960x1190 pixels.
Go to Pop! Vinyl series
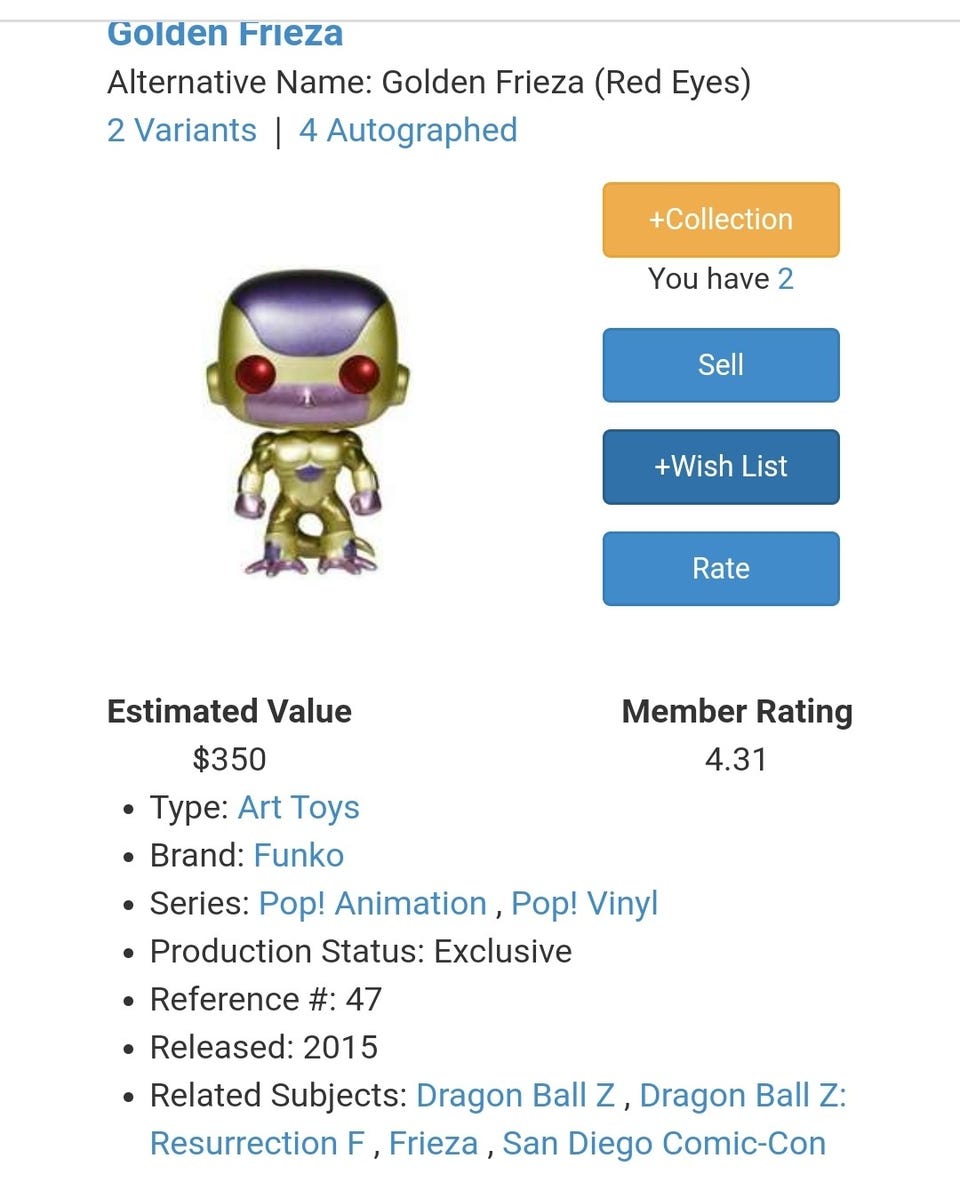pyautogui.click(x=584, y=904)
